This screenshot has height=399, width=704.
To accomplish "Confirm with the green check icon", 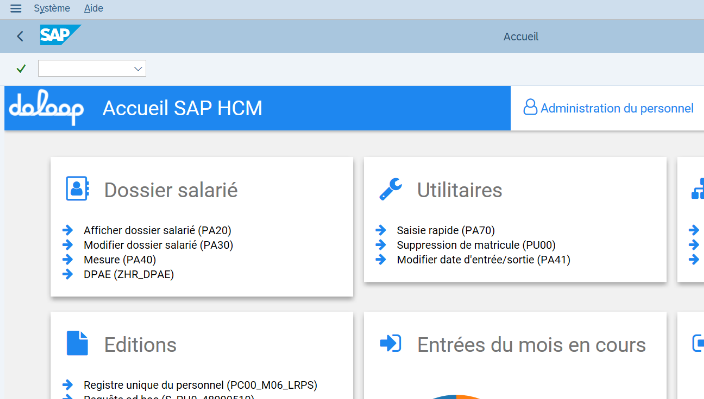I will point(21,69).
